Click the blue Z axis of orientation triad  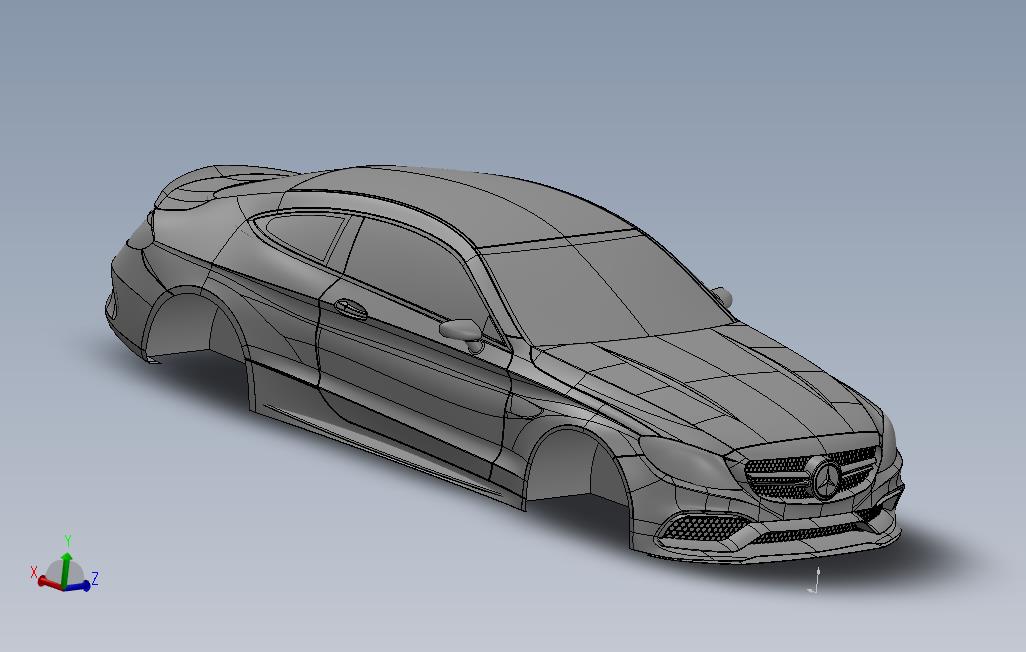[x=79, y=585]
